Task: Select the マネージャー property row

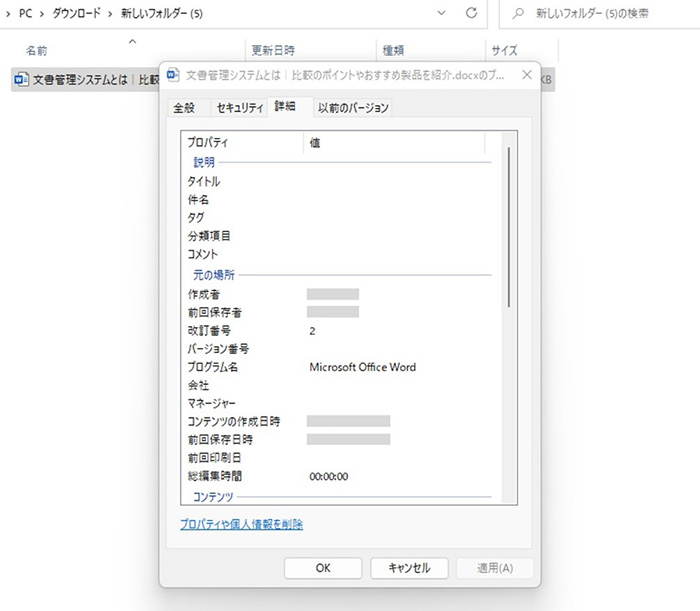Action: tap(339, 403)
